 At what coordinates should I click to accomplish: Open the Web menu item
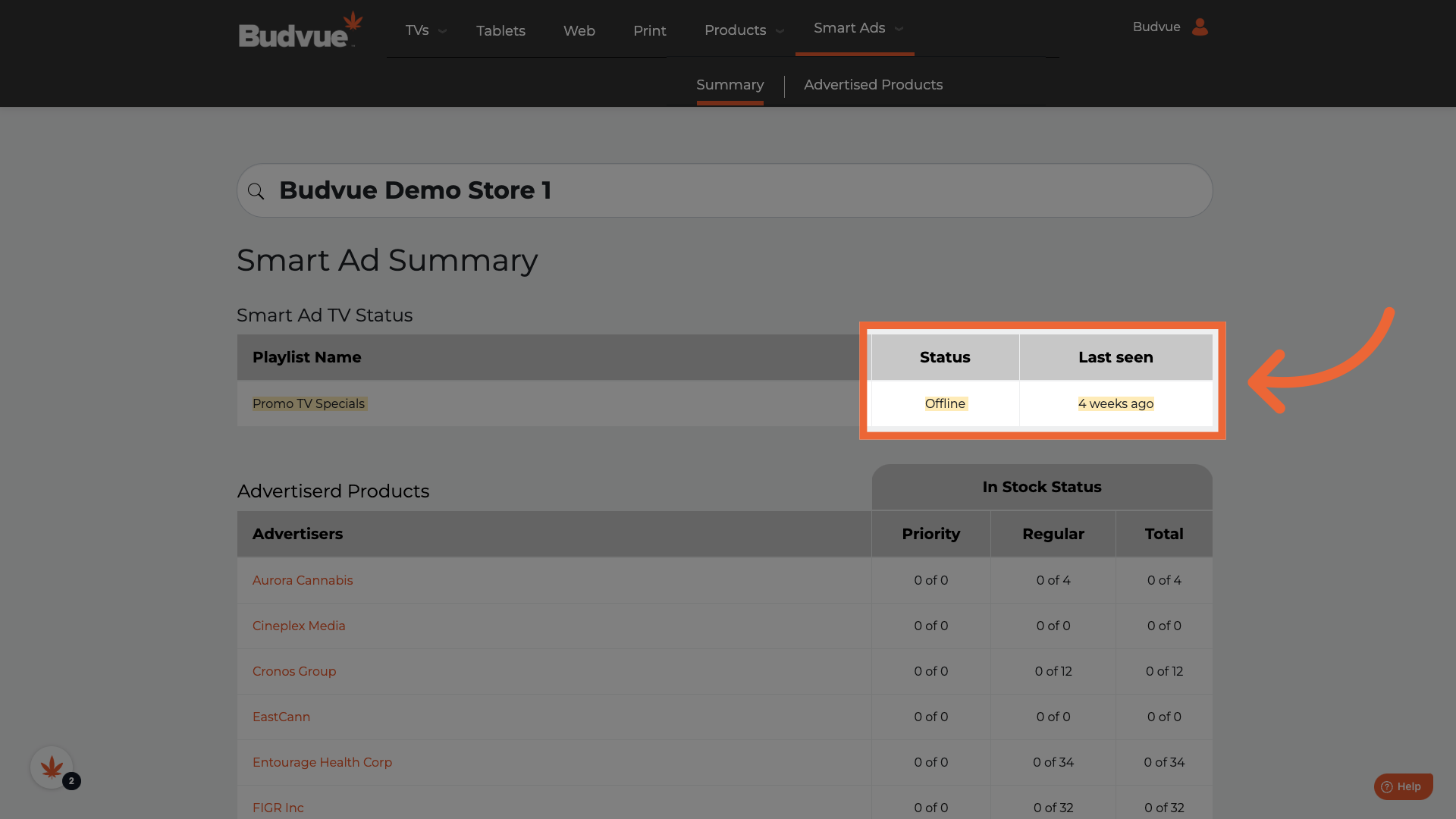pos(579,31)
